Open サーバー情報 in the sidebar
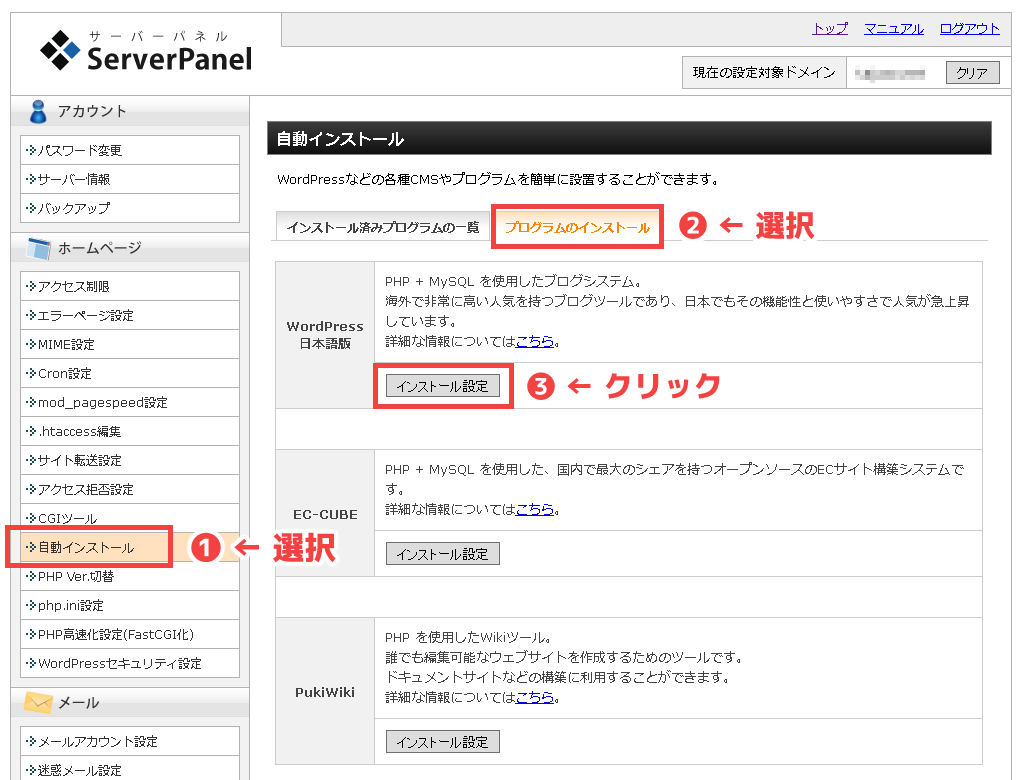The image size is (1025, 780). coord(130,179)
